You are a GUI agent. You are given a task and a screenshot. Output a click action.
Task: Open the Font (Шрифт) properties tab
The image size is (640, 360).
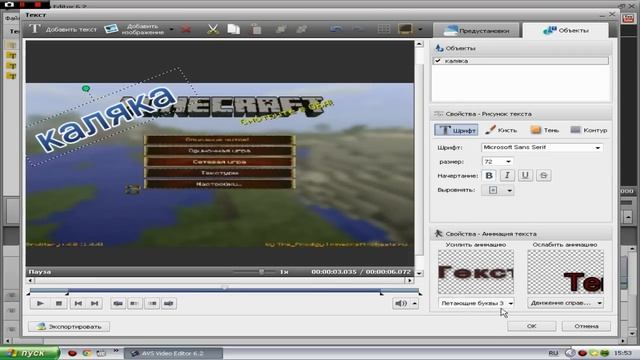(456, 130)
